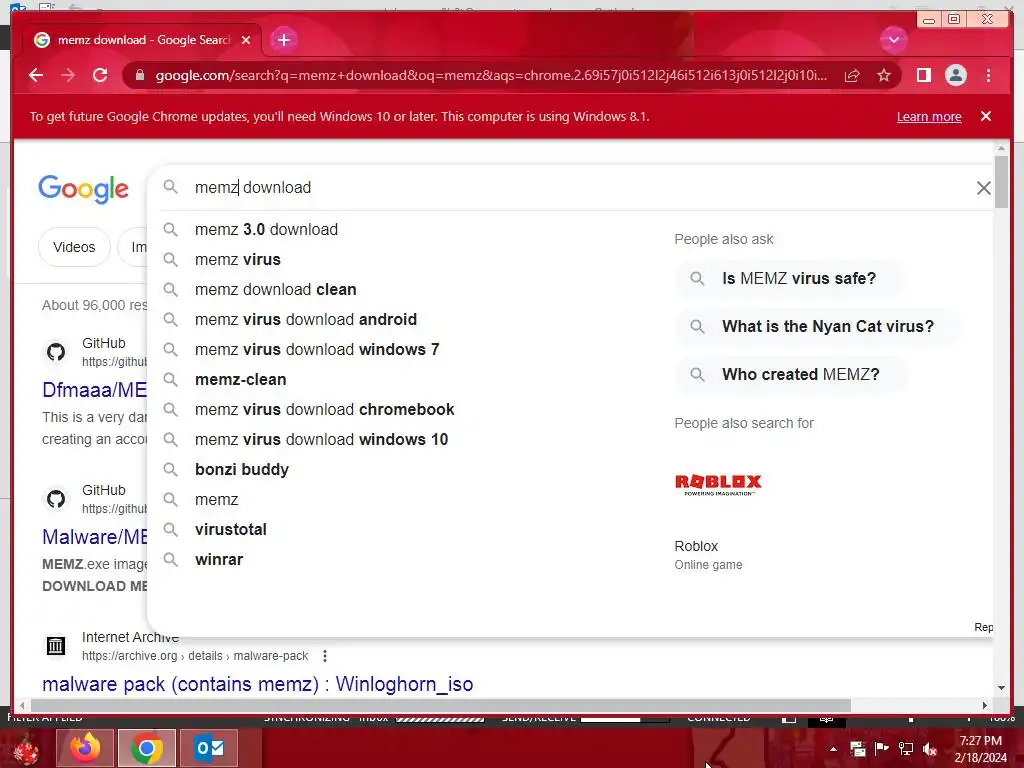The width and height of the screenshot is (1024, 768).
Task: Open the Malware/ME GitHub result title
Action: click(x=95, y=537)
